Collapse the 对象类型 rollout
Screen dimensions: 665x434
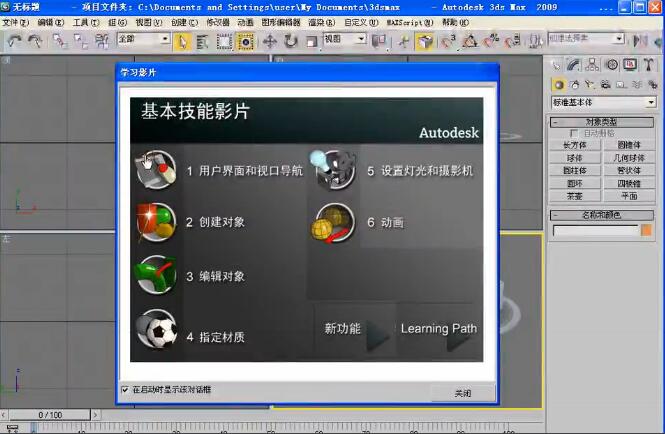pyautogui.click(x=601, y=122)
